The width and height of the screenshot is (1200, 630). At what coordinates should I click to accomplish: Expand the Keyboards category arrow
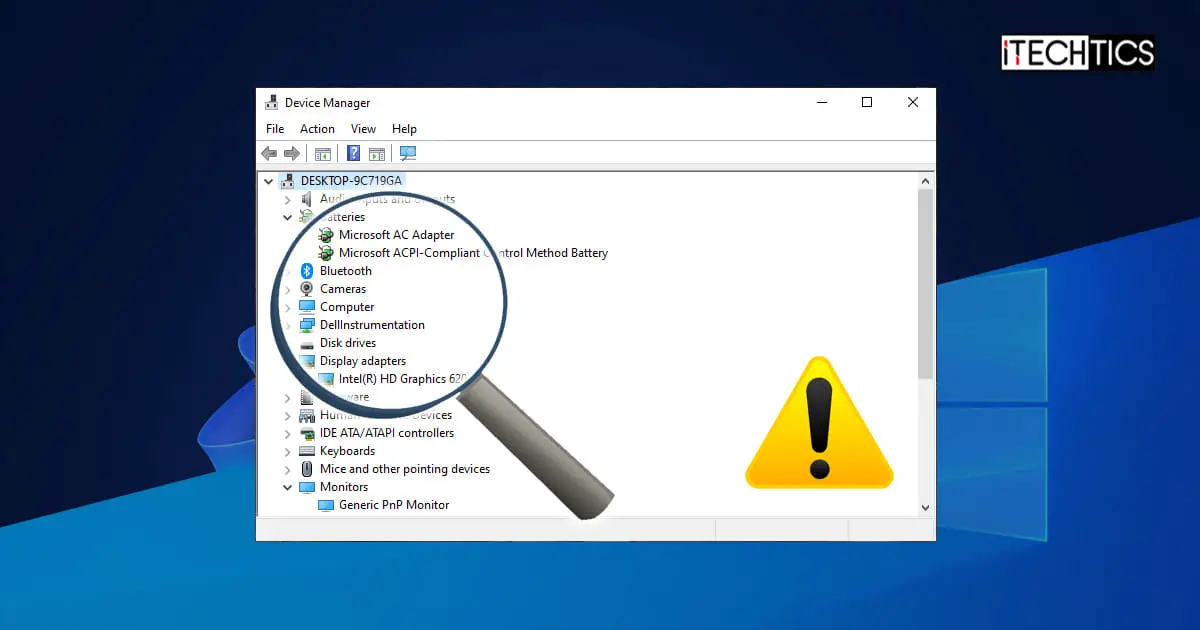(x=288, y=451)
